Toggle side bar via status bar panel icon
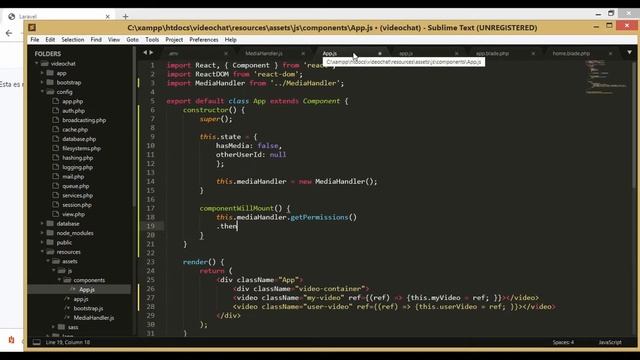 [36, 342]
